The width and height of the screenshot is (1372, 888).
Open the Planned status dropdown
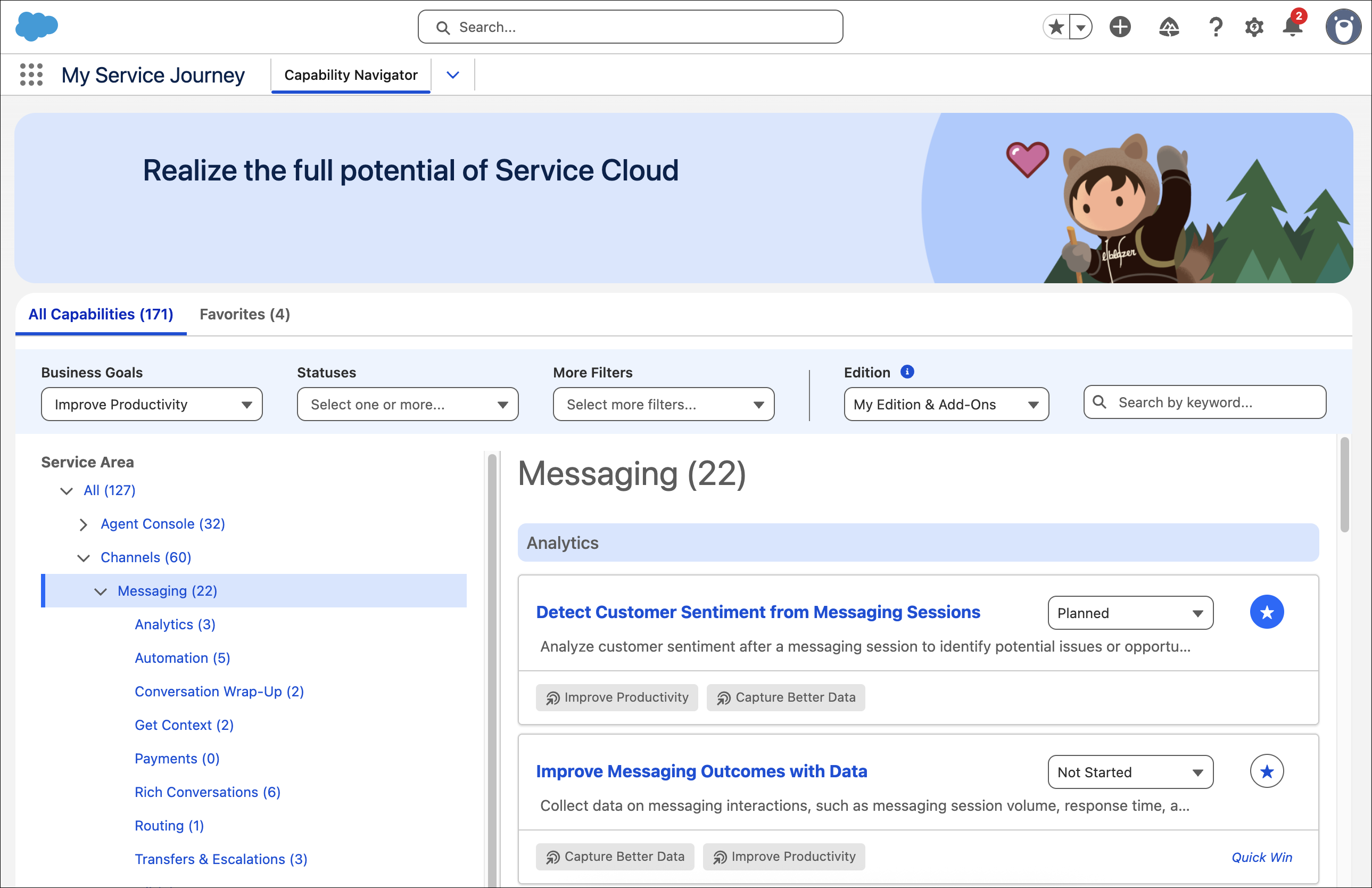click(x=1130, y=613)
